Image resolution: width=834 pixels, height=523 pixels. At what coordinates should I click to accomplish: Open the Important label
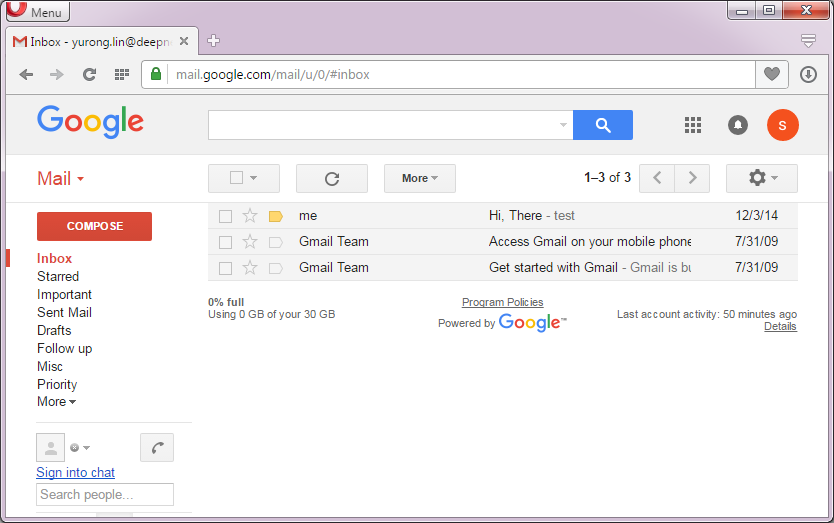64,295
